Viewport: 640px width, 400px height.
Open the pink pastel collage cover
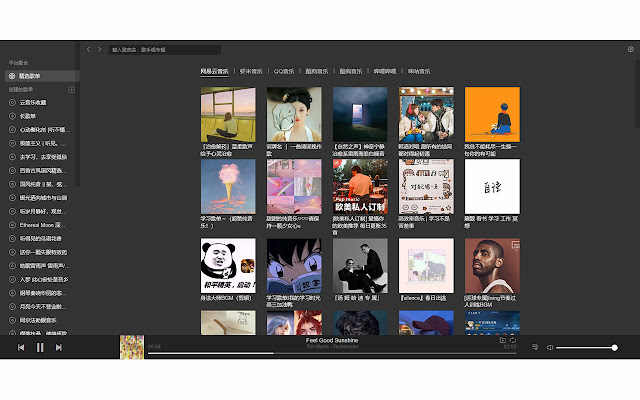coord(294,187)
